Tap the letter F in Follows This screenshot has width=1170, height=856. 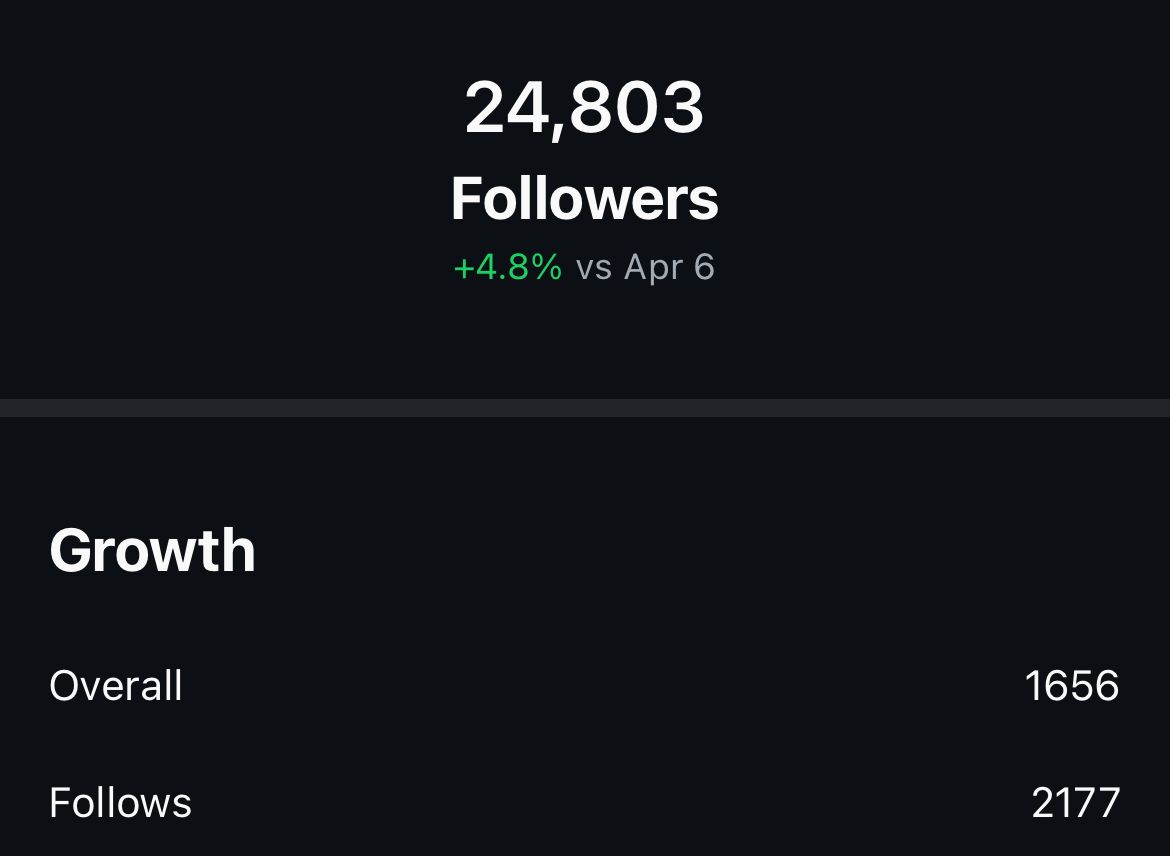coord(60,803)
